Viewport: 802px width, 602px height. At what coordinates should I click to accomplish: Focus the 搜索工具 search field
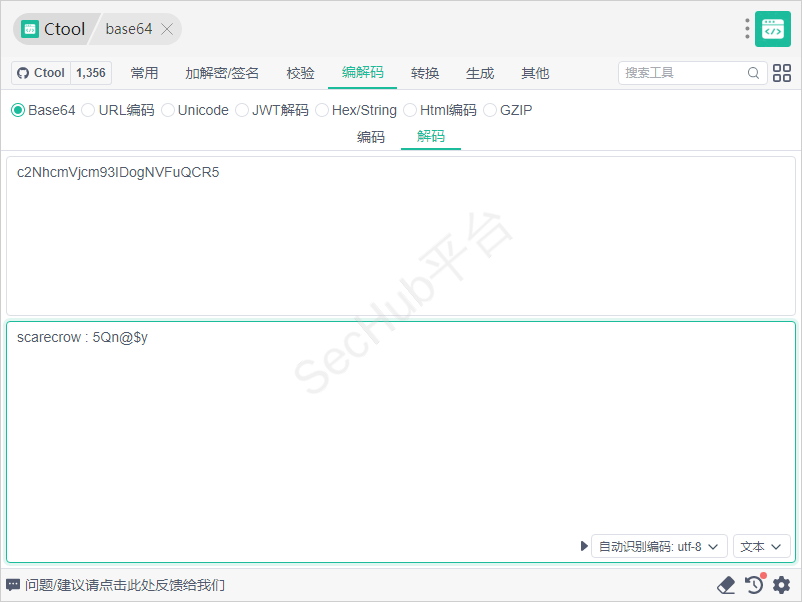point(693,73)
